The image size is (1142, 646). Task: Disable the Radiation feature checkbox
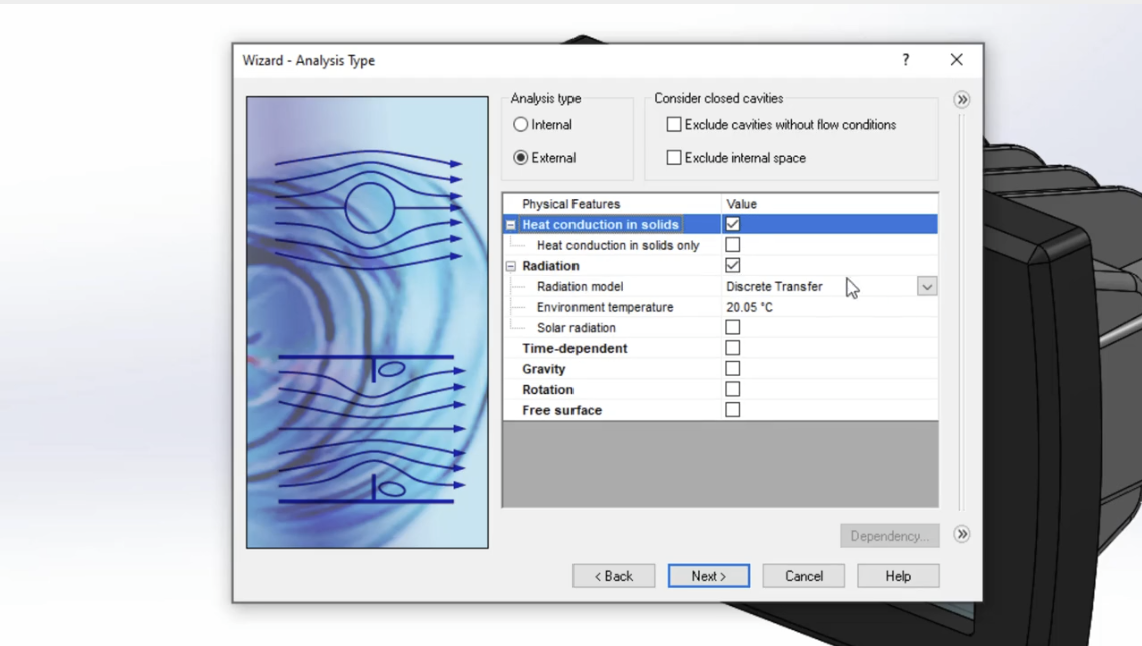point(732,265)
